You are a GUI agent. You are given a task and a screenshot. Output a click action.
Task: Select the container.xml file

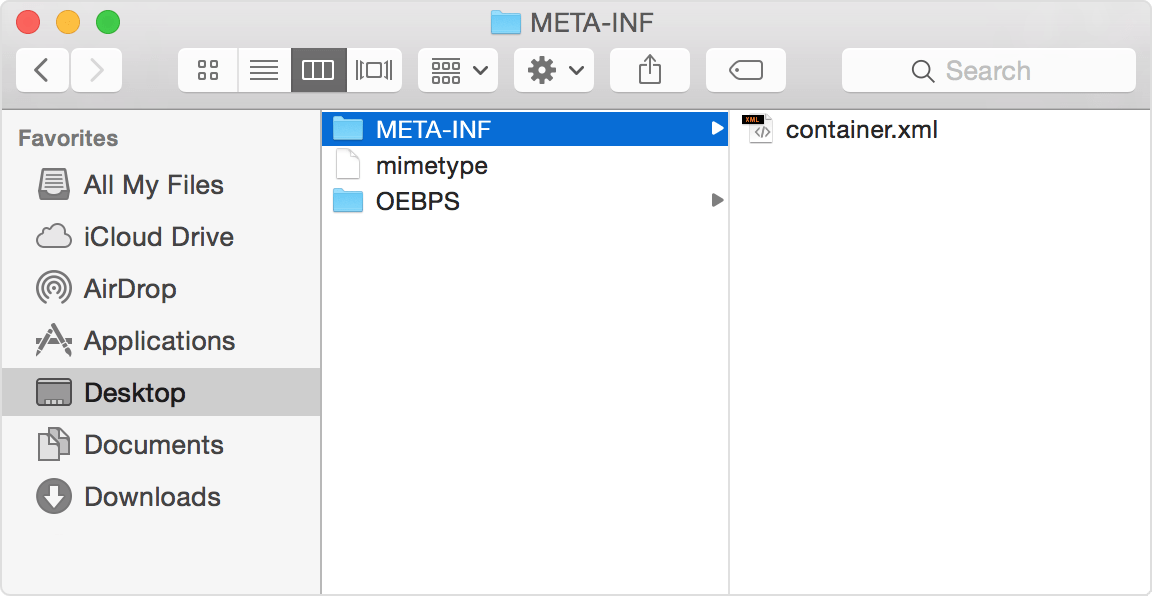861,129
